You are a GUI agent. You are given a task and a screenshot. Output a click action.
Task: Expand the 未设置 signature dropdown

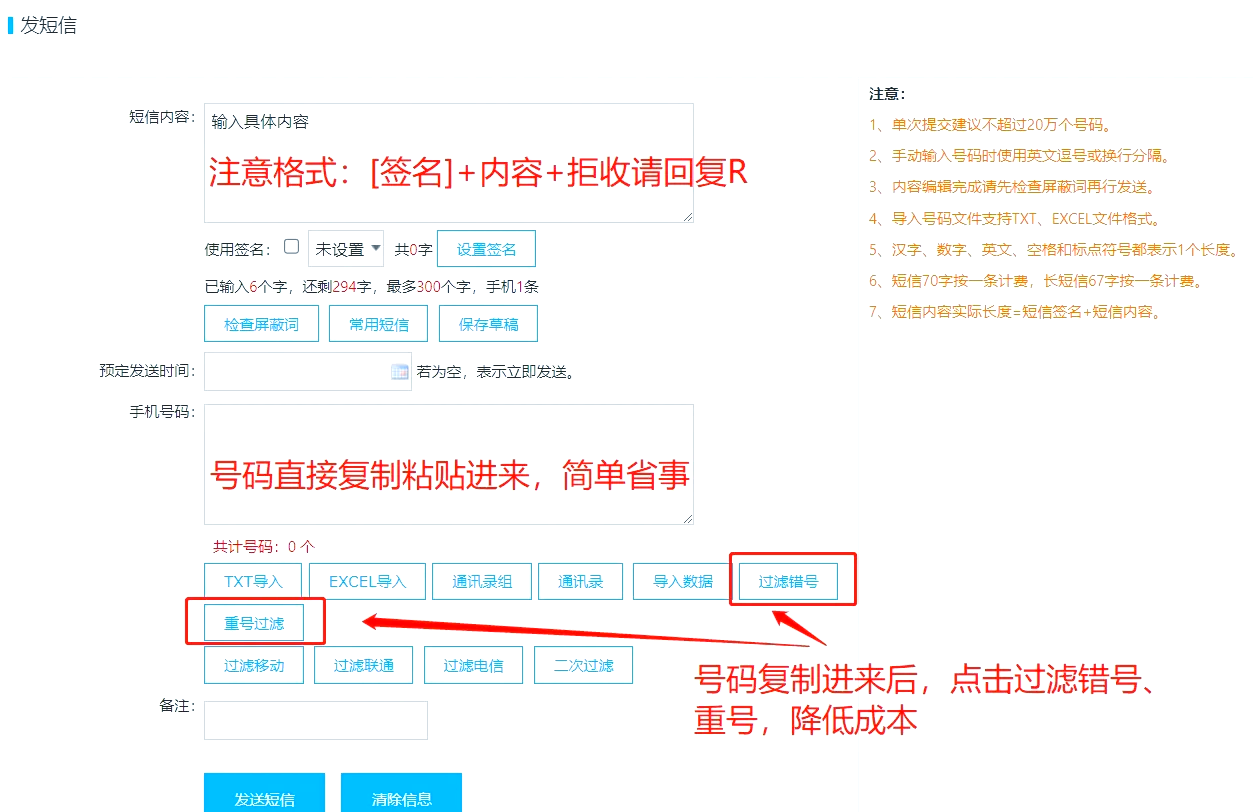(346, 249)
